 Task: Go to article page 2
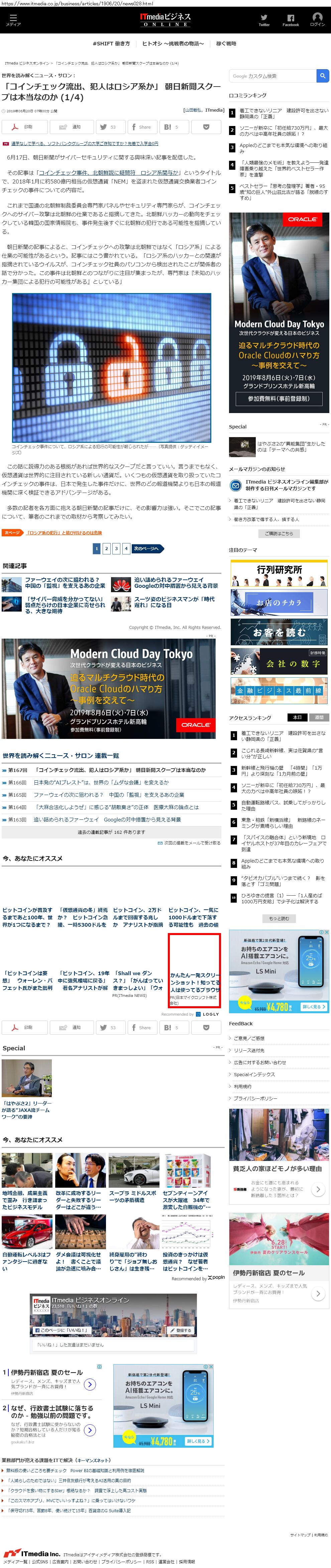(106, 548)
